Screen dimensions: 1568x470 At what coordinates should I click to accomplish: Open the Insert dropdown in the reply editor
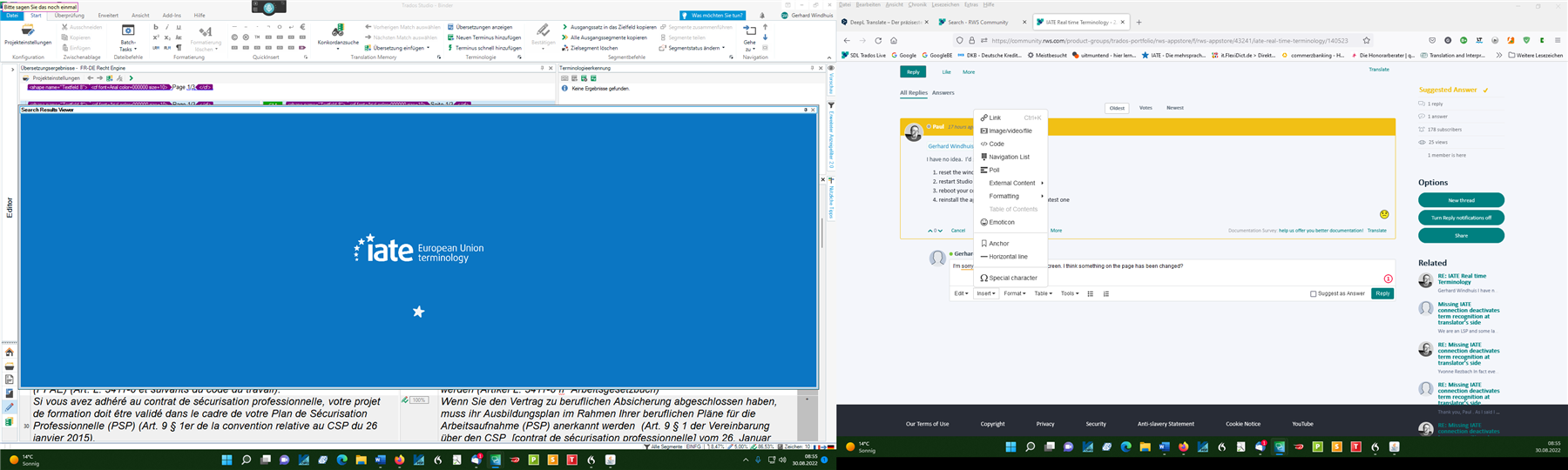click(986, 293)
